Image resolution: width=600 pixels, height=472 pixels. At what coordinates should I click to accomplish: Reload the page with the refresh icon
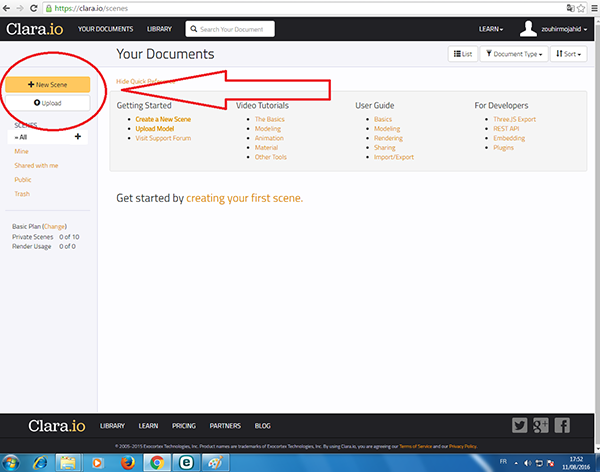click(34, 8)
